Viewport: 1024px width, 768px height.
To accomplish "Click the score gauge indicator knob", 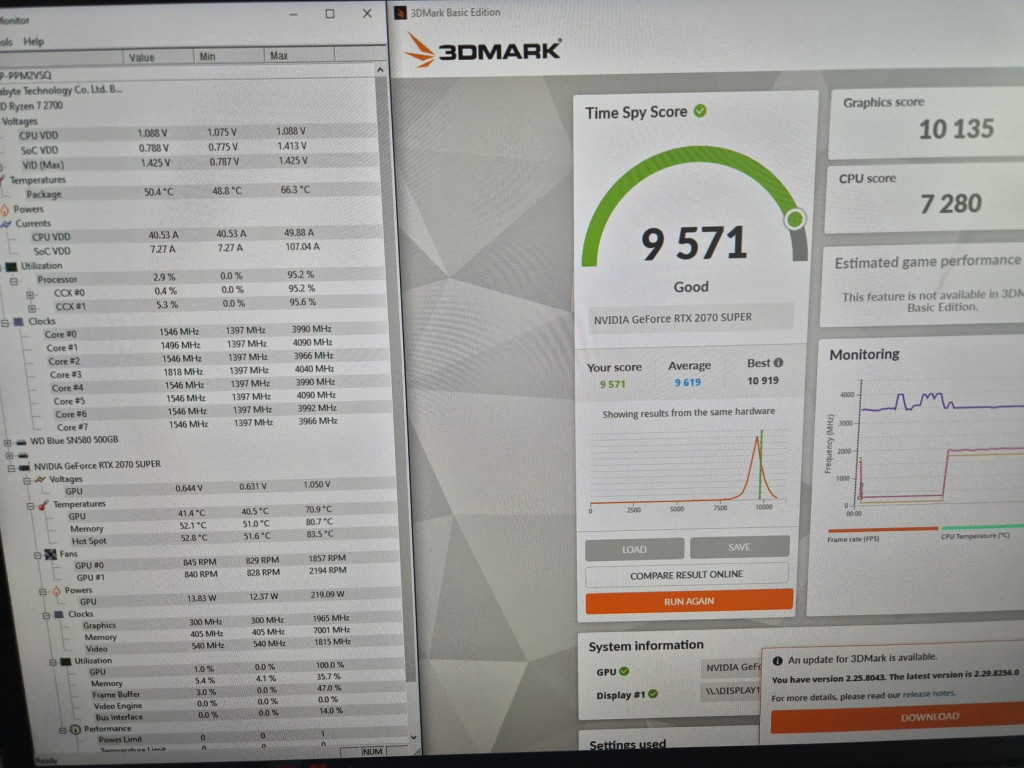I will point(795,219).
